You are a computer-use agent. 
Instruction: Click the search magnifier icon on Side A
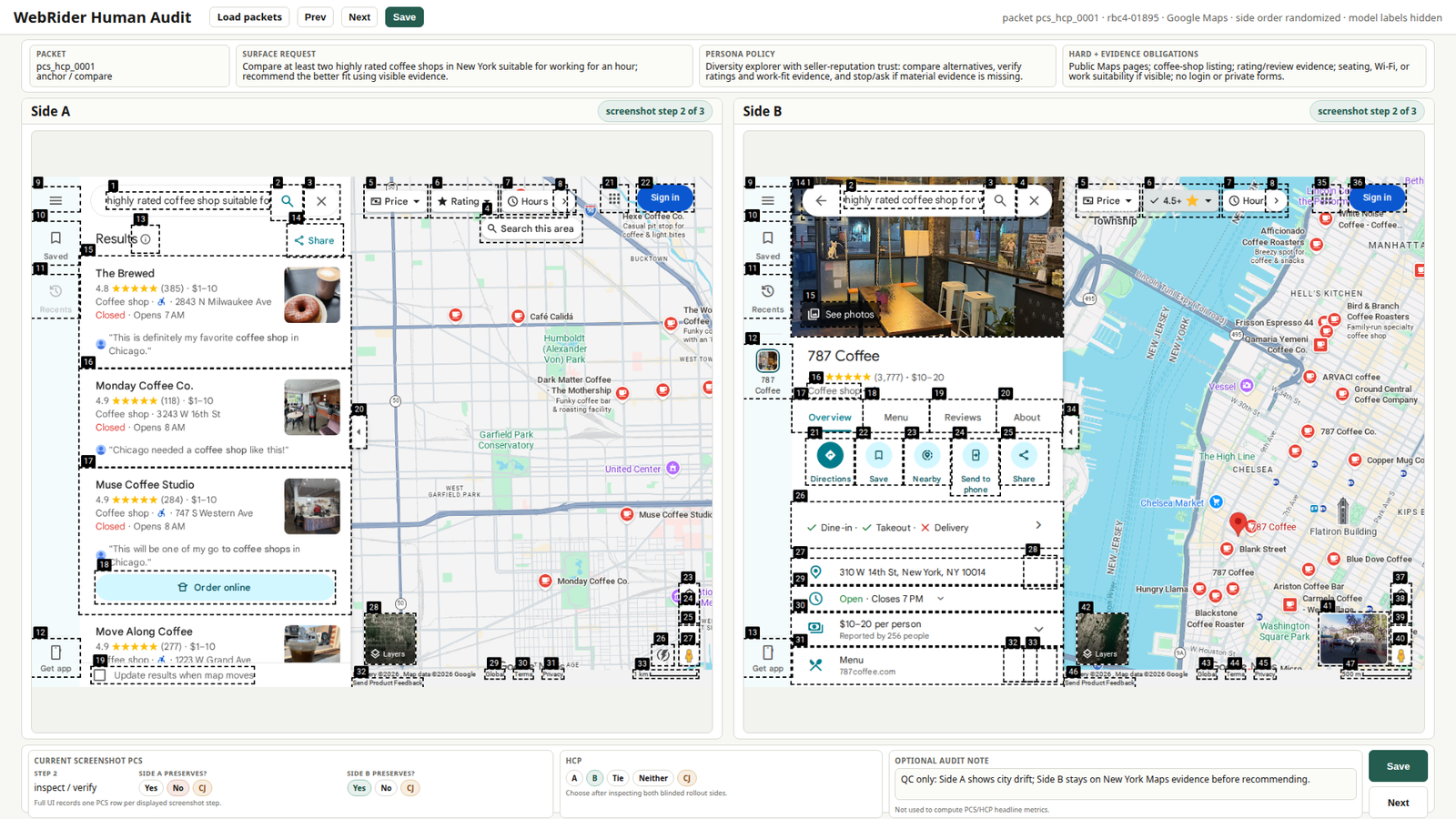288,201
